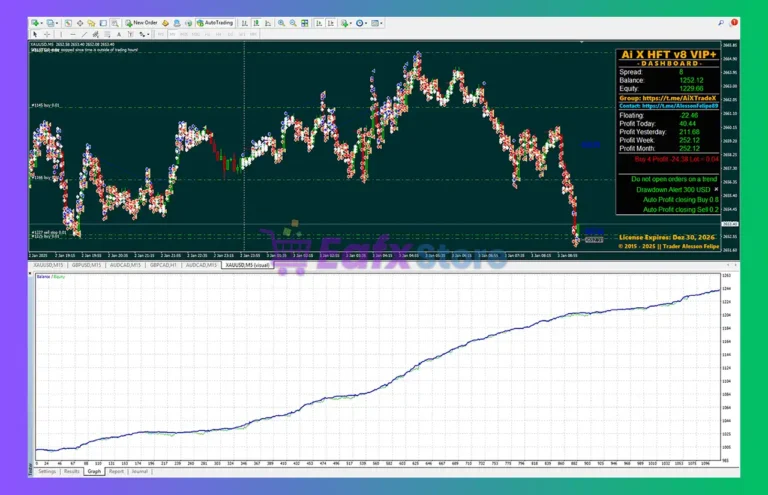Screen dimensions: 768x495
Task: Show the Market Watch panel
Action: point(68,23)
